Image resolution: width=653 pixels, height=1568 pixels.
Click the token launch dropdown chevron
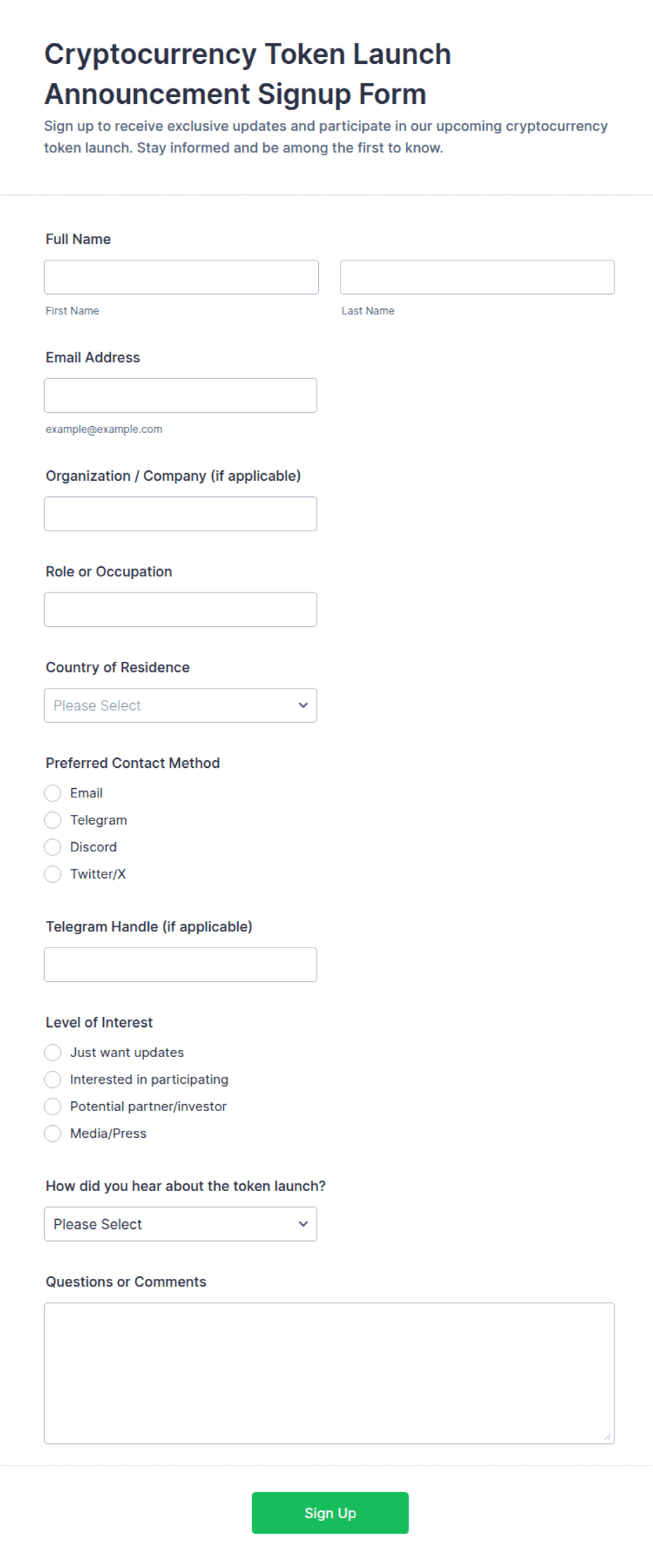[303, 1224]
